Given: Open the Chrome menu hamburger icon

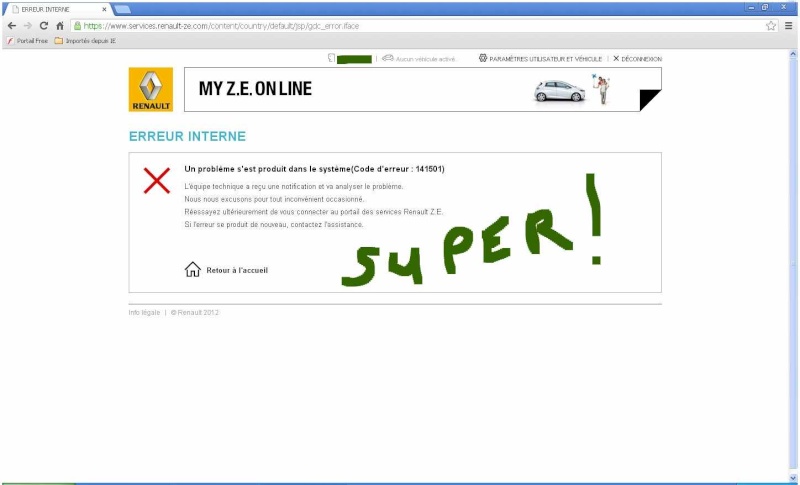Looking at the screenshot, I should click(789, 25).
